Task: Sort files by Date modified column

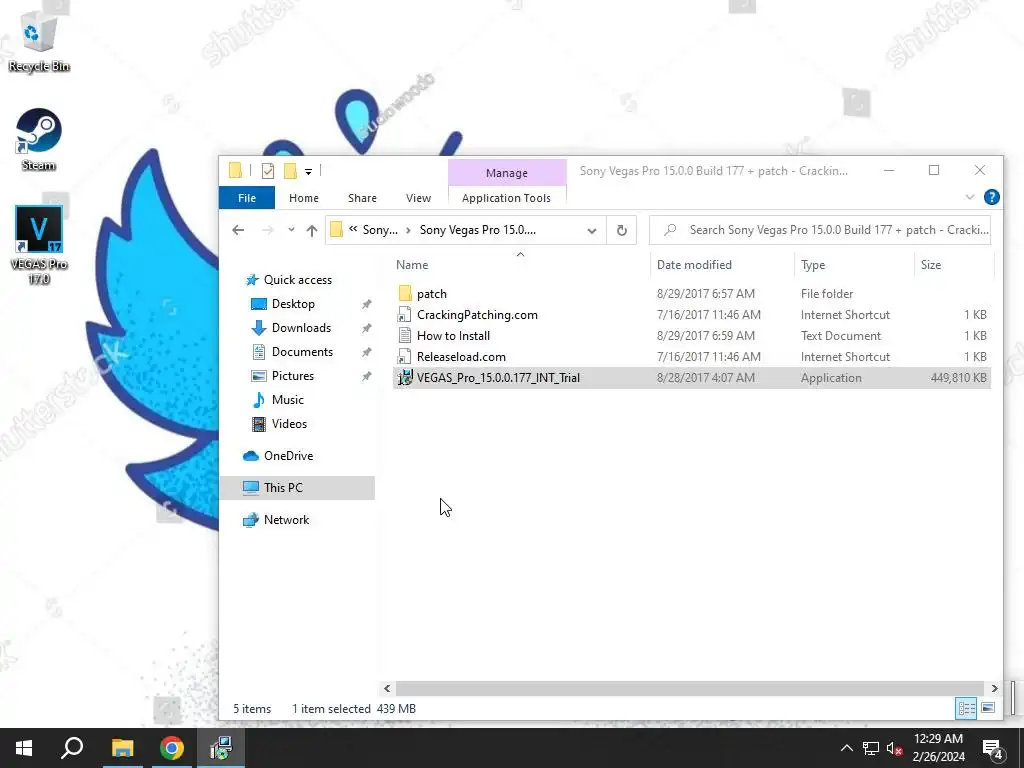Action: click(694, 265)
